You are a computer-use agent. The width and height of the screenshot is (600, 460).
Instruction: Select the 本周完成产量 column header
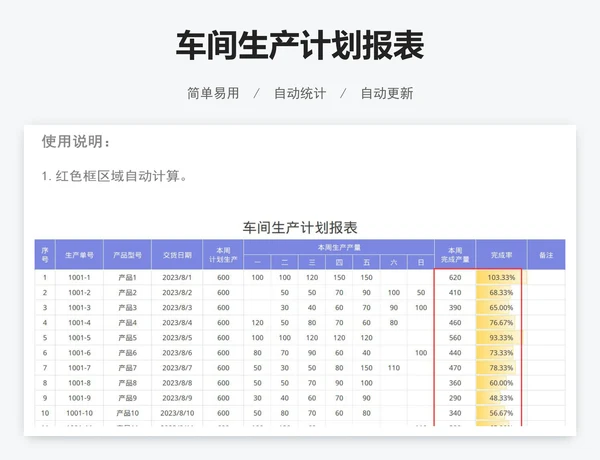pos(455,255)
